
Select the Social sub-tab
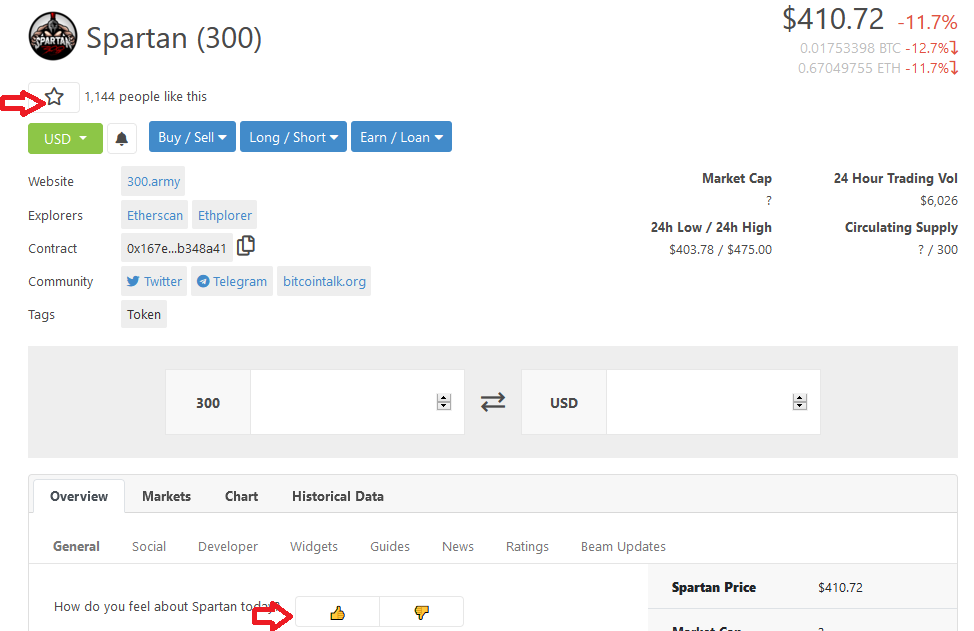click(149, 547)
